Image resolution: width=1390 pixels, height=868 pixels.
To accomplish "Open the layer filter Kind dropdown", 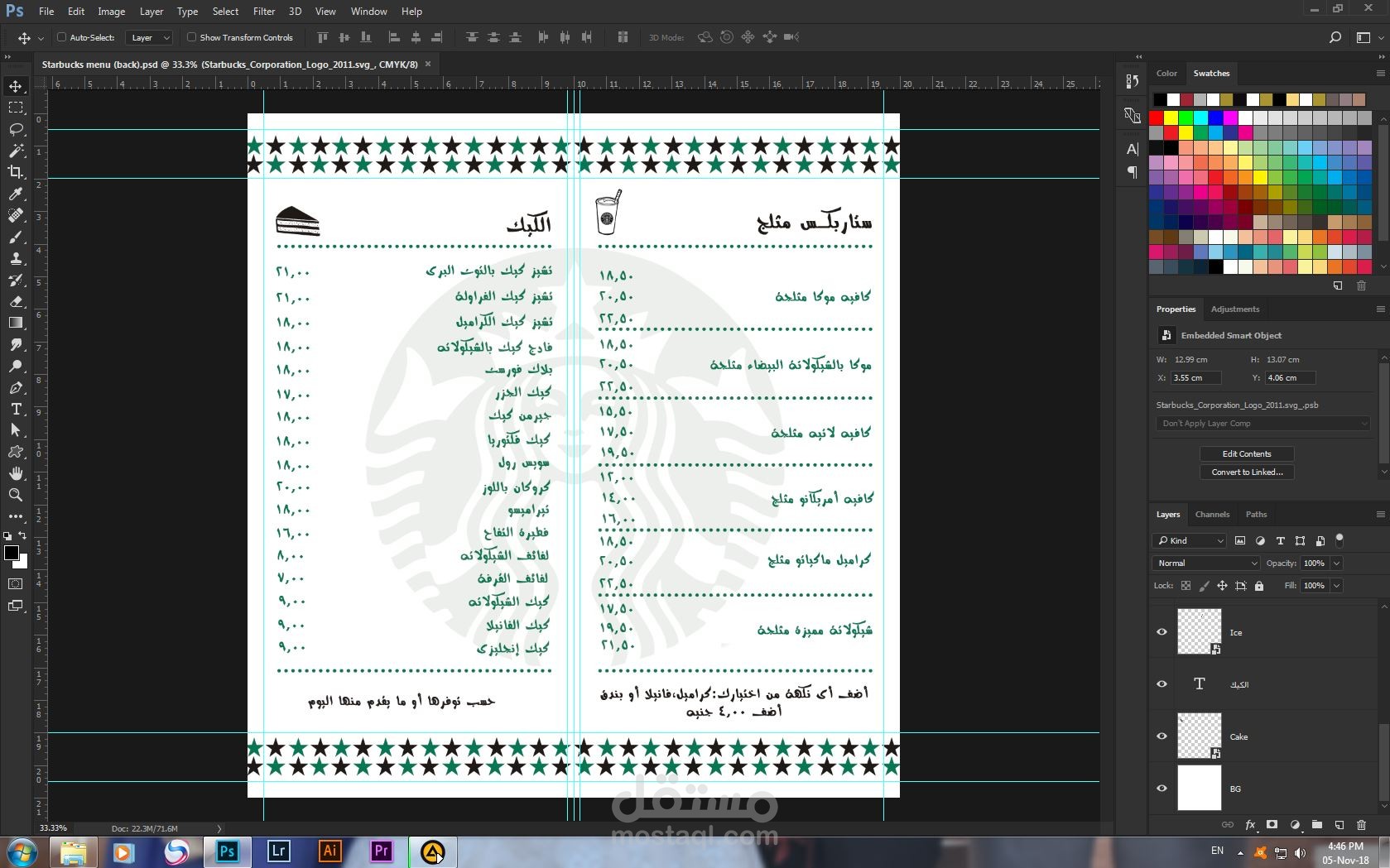I will click(x=1189, y=540).
